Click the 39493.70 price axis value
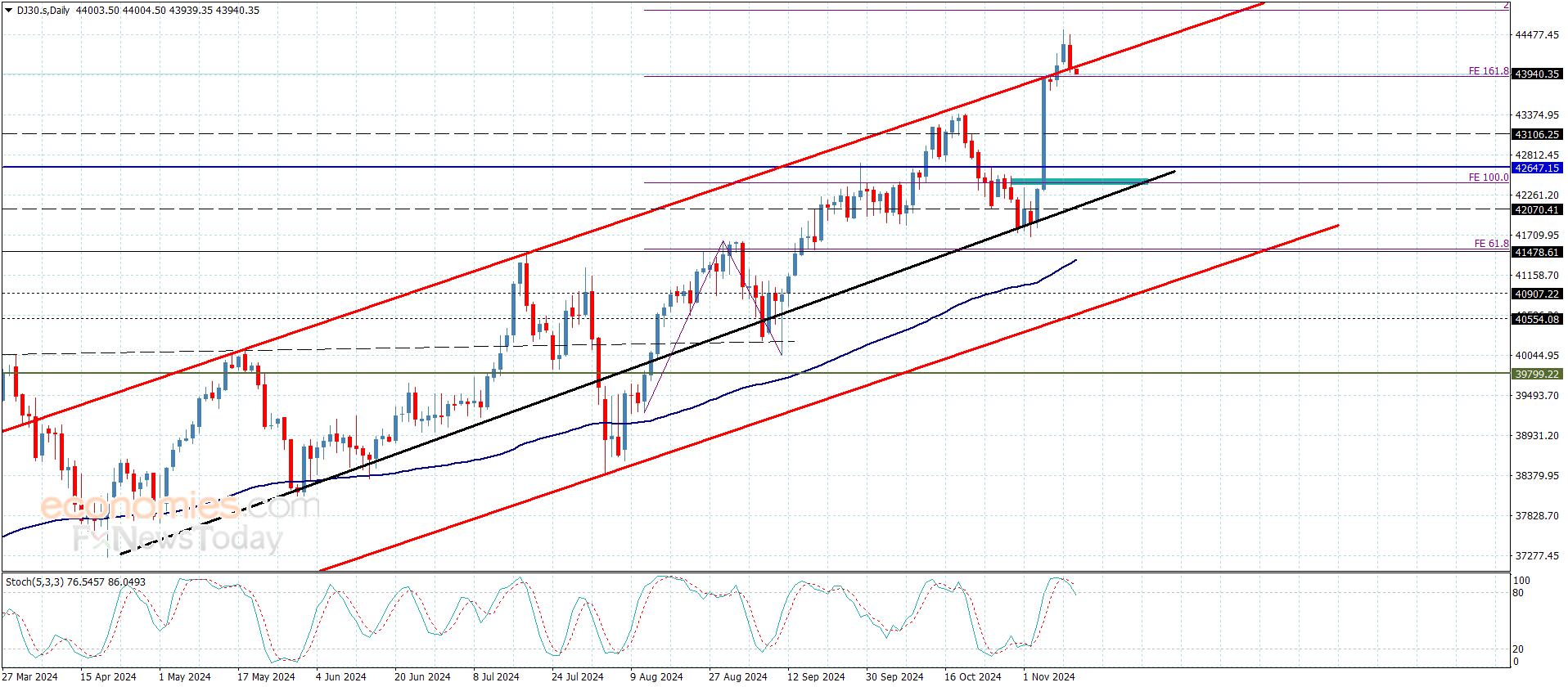This screenshot has height=687, width=1568. 1537,396
